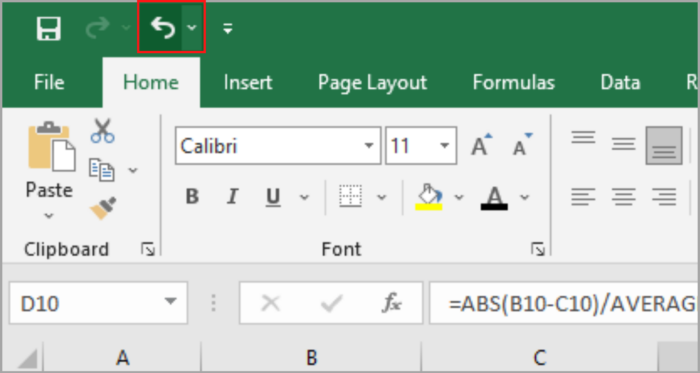700x373 pixels.
Task: Open the Fill Color palette arrow
Action: coord(459,197)
